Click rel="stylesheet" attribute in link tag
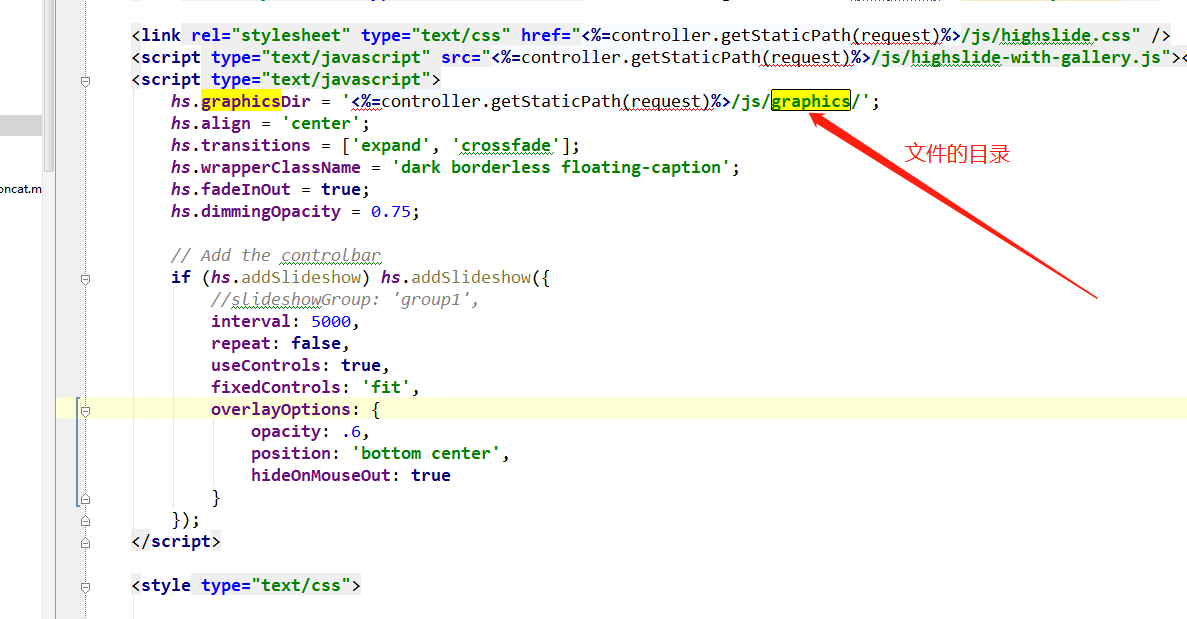Screen dimensions: 1187x619 click(x=271, y=35)
